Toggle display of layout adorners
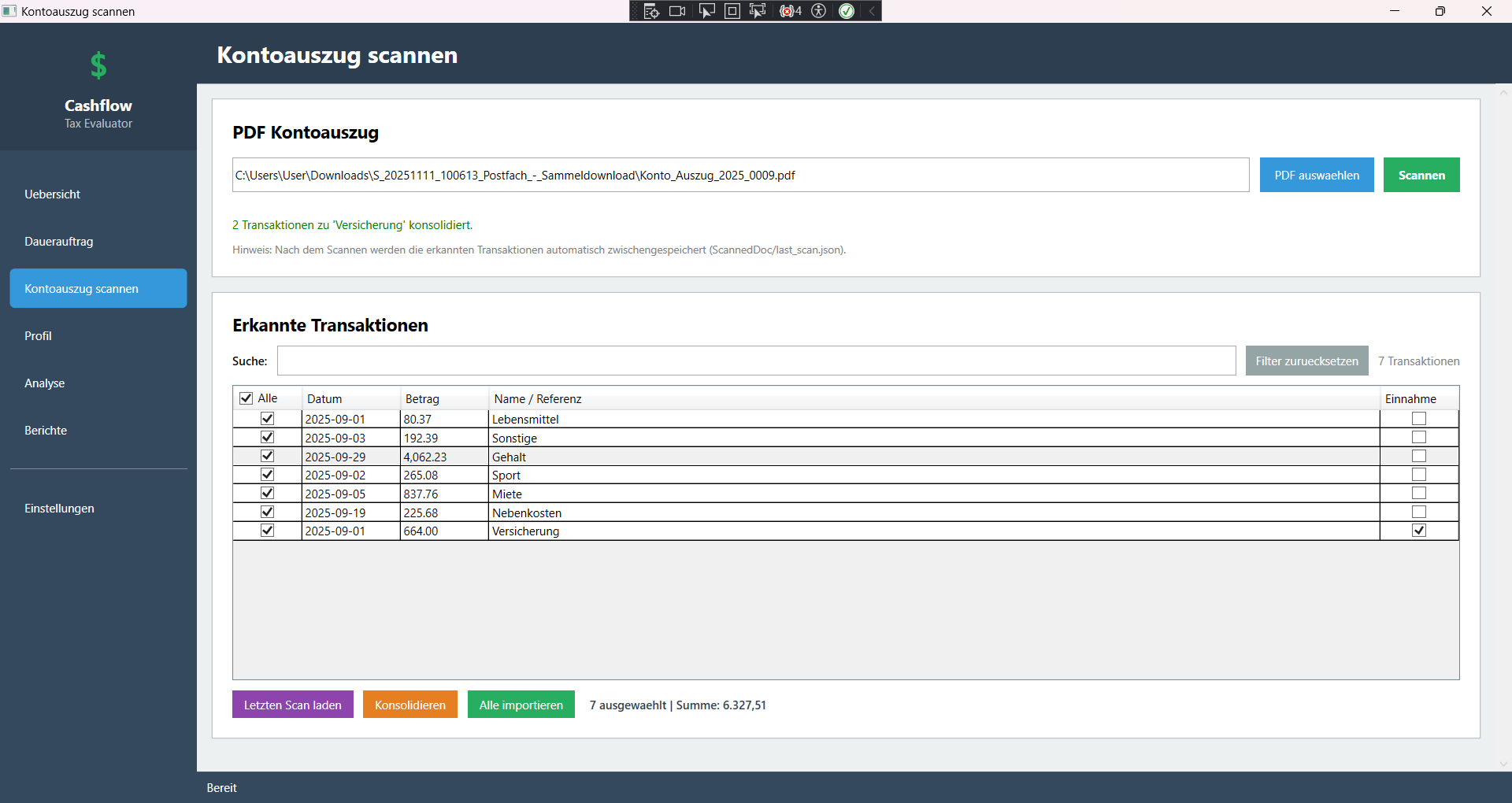1512x803 pixels. click(x=732, y=11)
